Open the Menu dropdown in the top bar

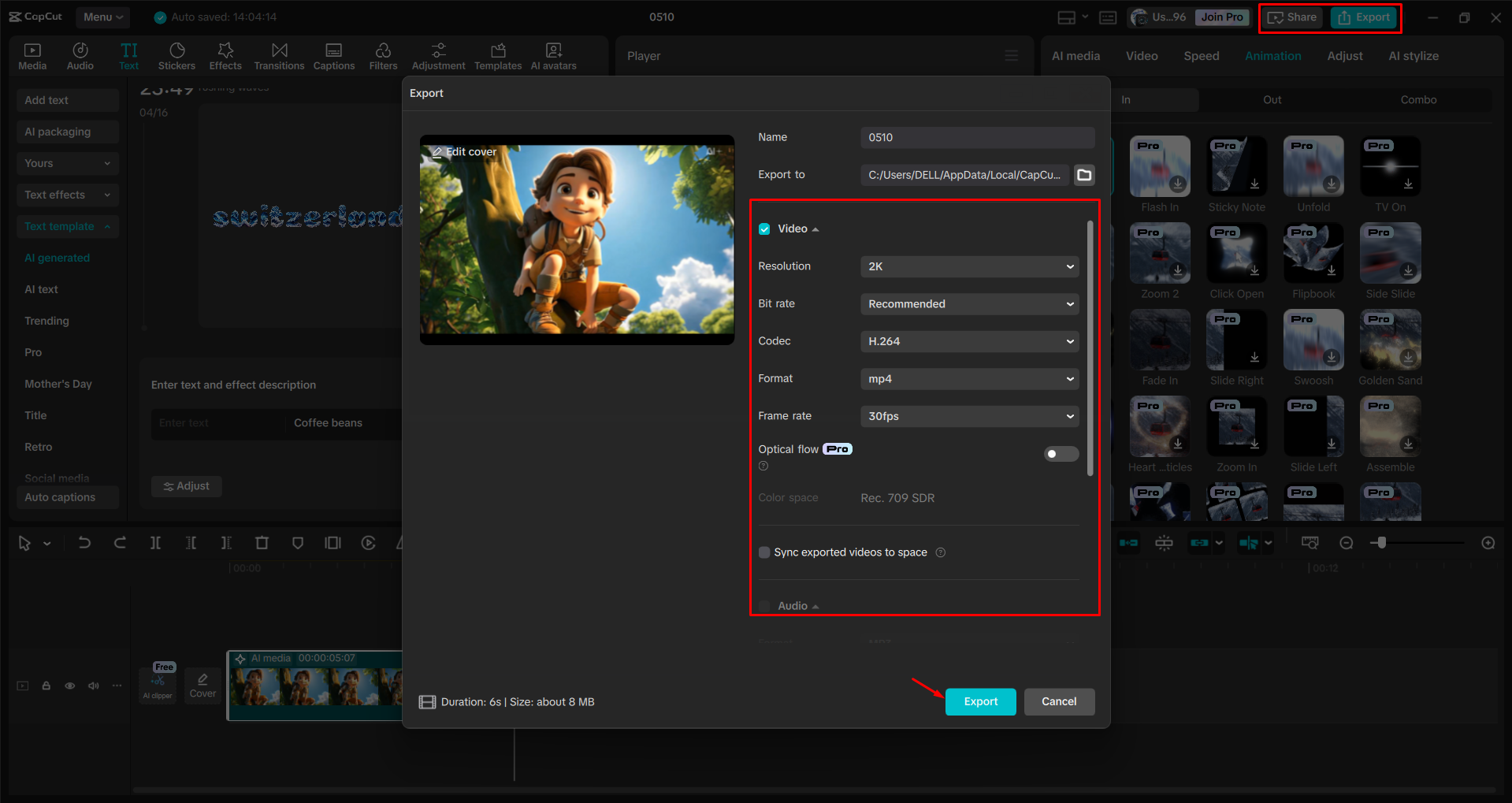click(x=102, y=17)
